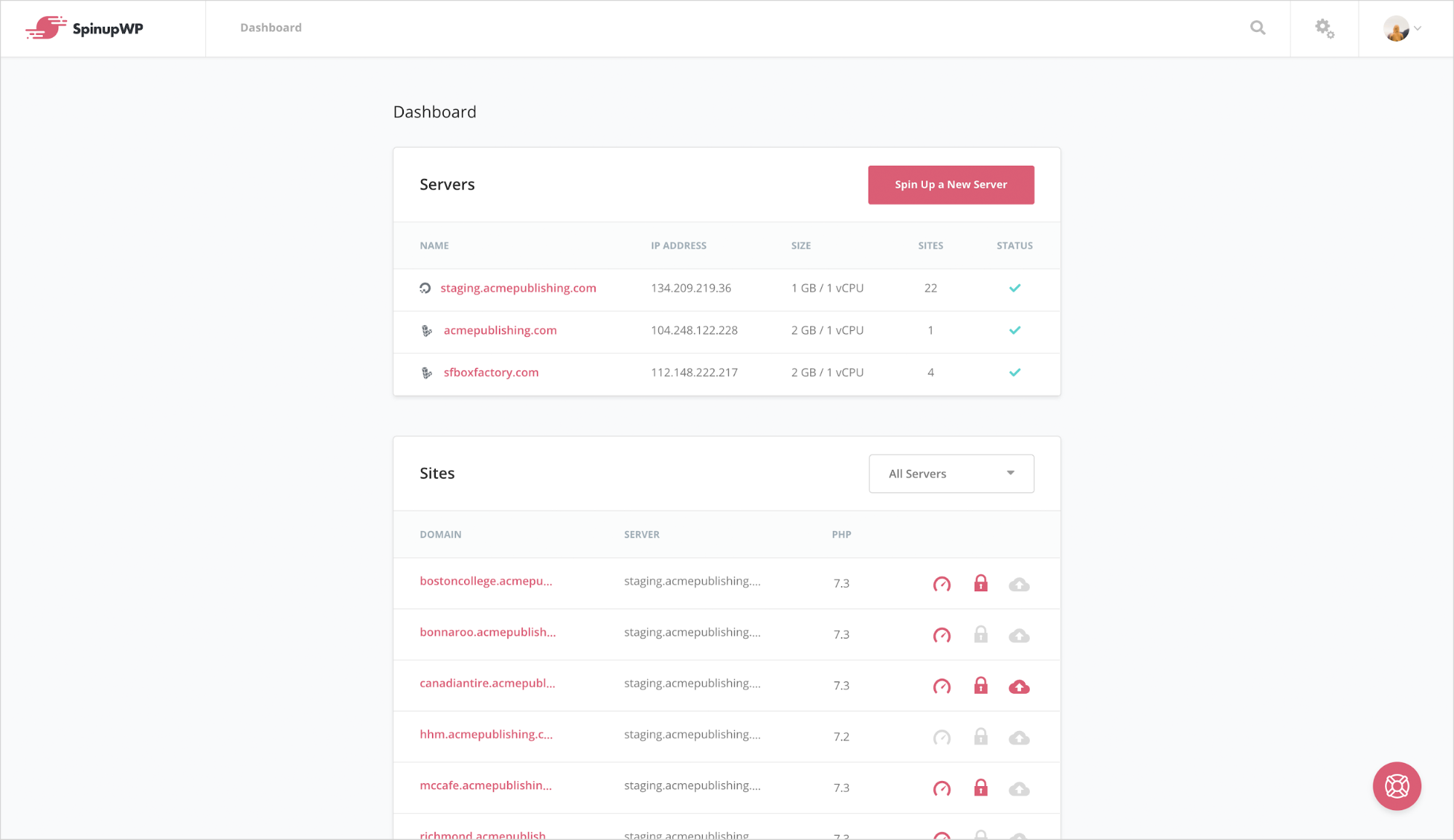Click the SpinupWP logo
Screen dimensions: 1454x840
tap(84, 28)
